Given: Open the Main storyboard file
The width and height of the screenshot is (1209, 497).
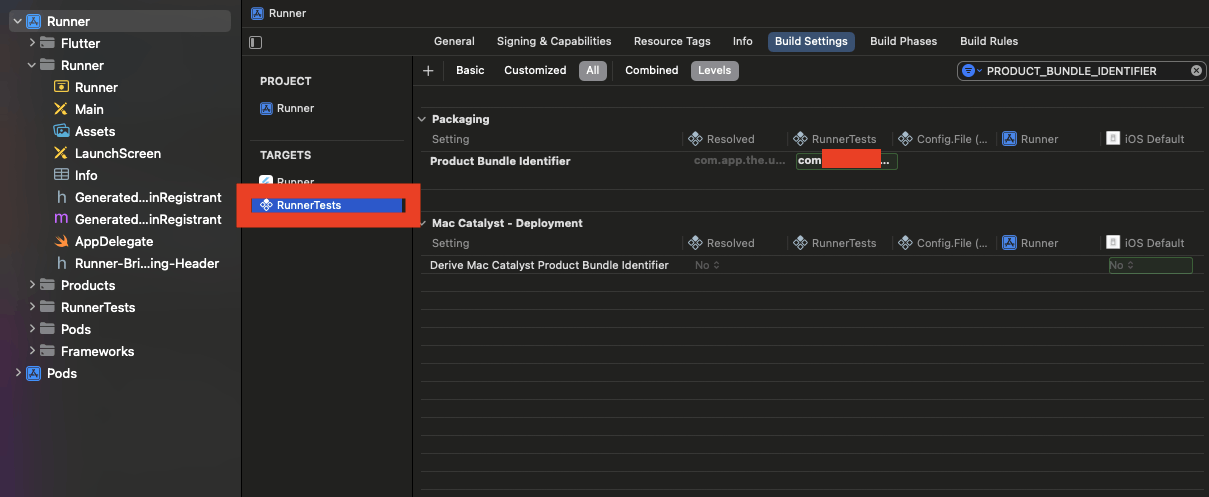Looking at the screenshot, I should [x=89, y=109].
